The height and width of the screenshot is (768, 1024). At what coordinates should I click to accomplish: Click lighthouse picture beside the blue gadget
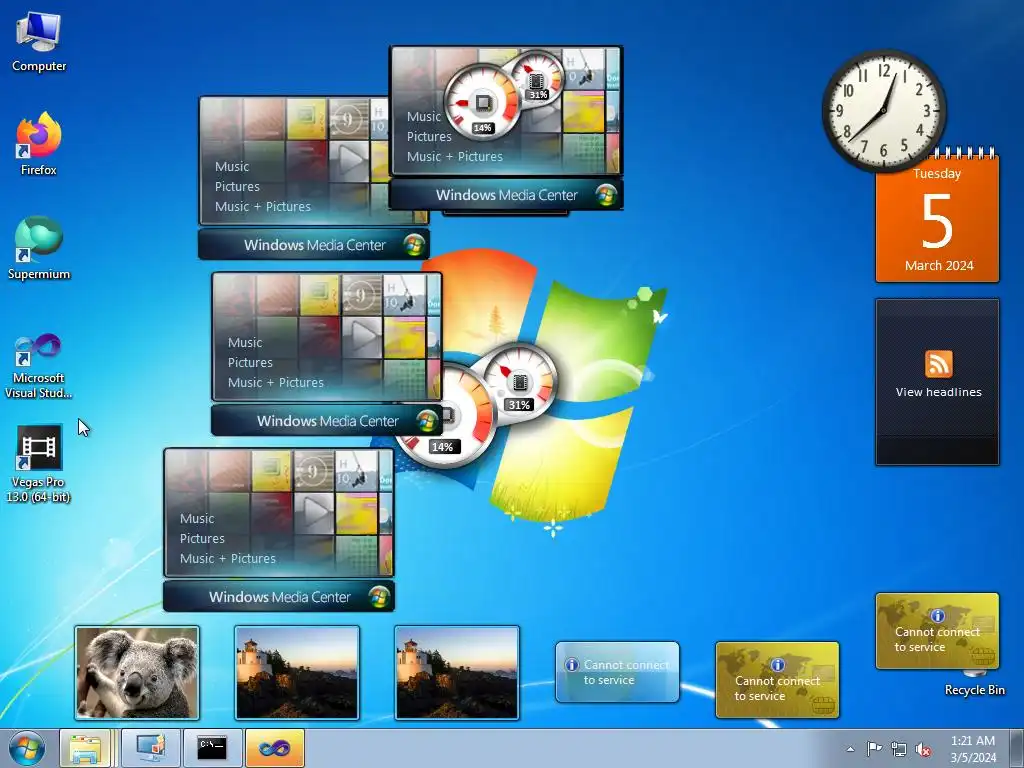click(x=457, y=673)
